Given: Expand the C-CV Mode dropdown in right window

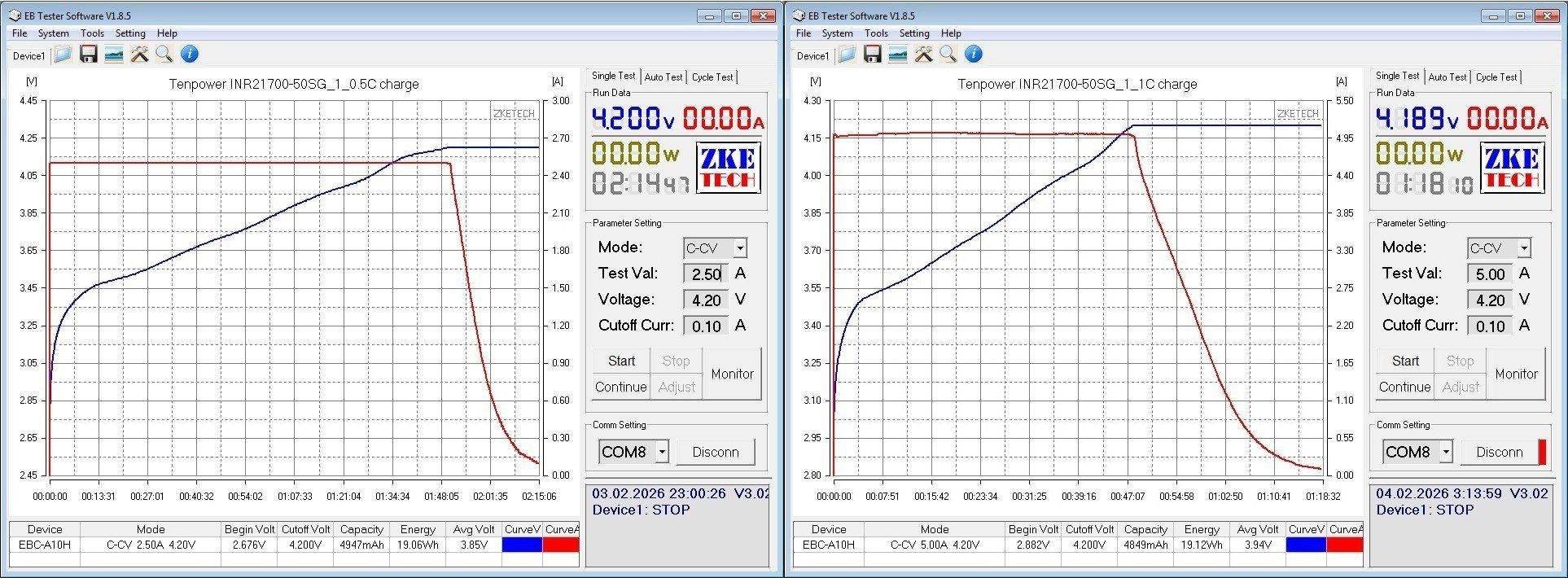Looking at the screenshot, I should point(1523,248).
